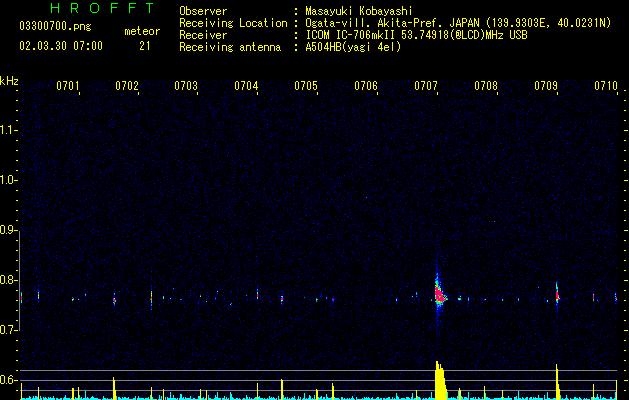Click the 0709 time marker

click(546, 86)
